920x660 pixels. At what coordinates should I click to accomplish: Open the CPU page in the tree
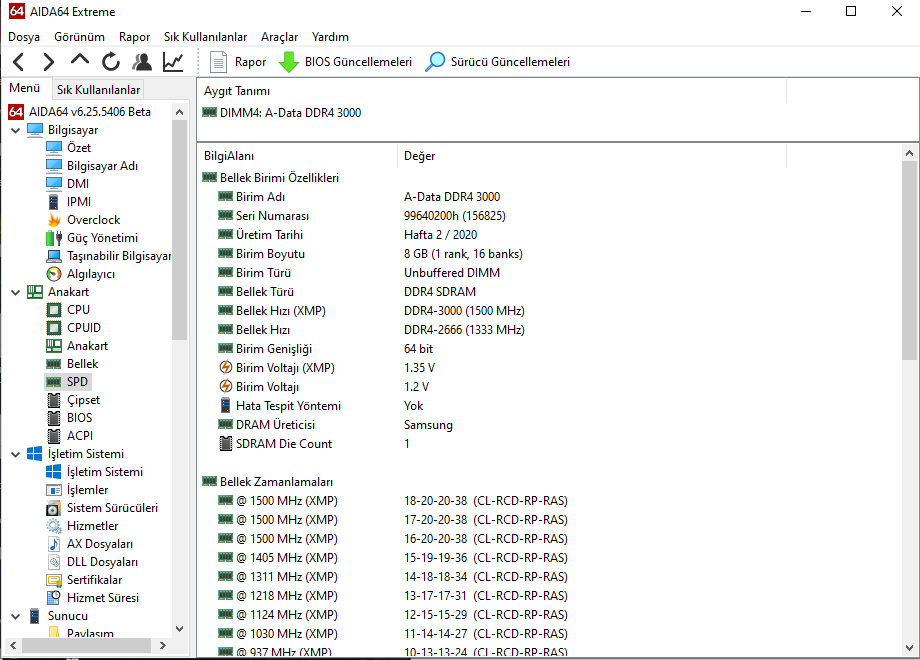pos(68,310)
